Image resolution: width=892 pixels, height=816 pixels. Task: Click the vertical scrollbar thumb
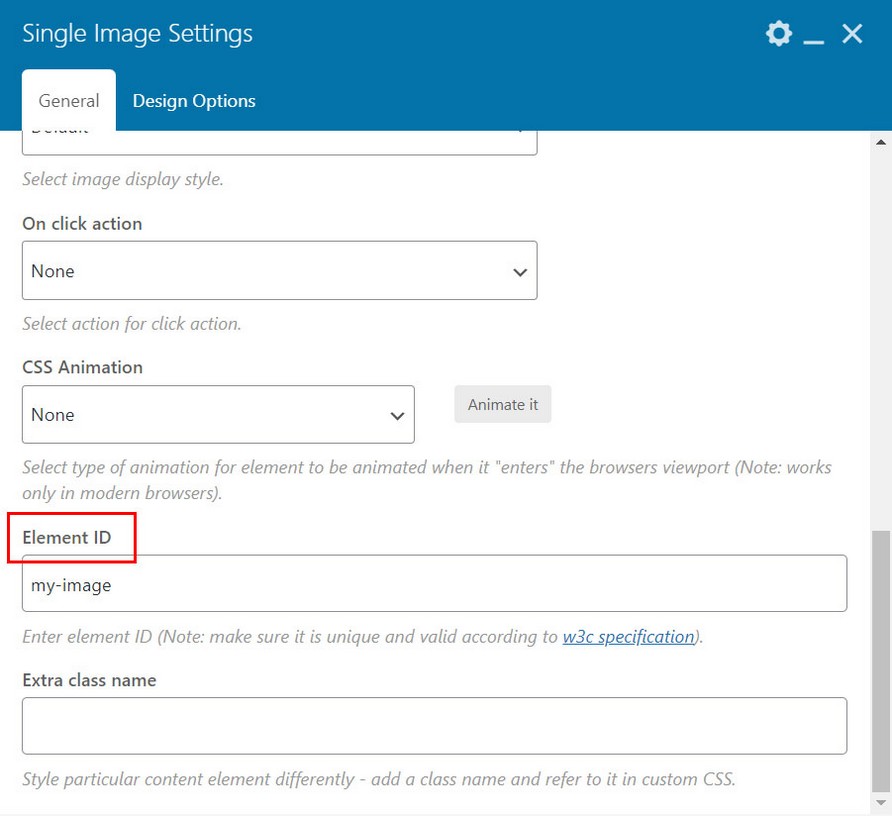click(x=881, y=660)
